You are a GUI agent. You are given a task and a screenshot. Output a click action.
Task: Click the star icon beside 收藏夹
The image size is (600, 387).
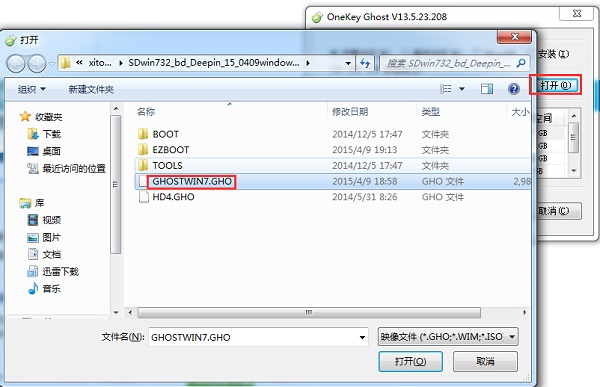coord(25,116)
